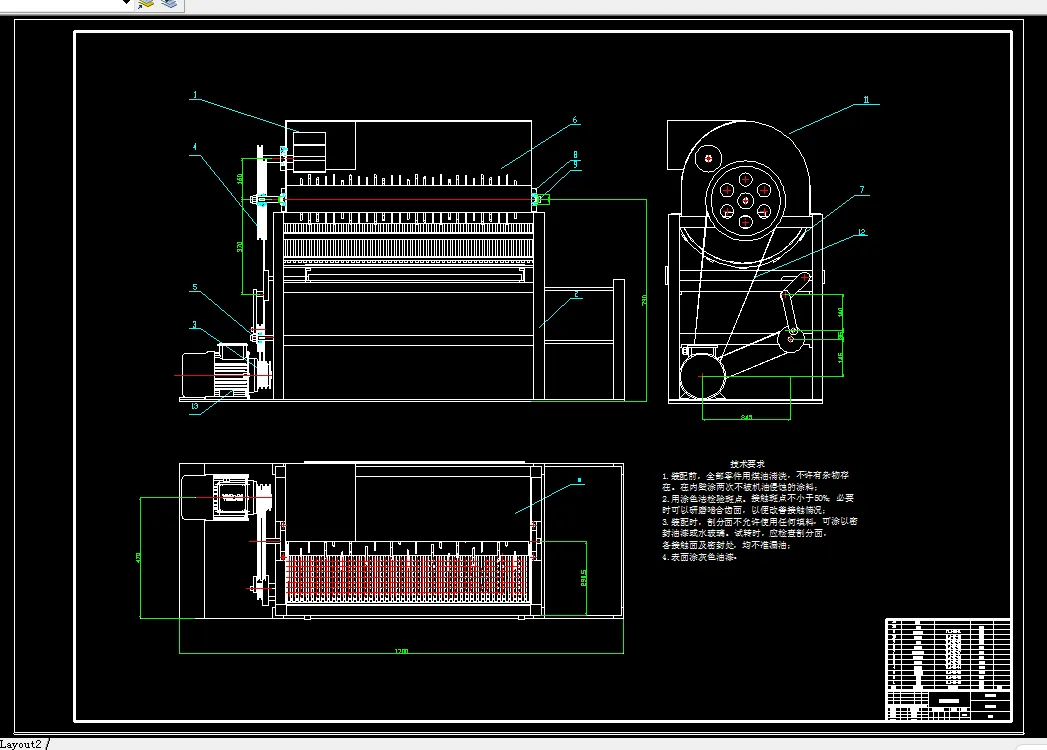Select part callout number 11
Viewport: 1047px width, 750px height.
[867, 100]
